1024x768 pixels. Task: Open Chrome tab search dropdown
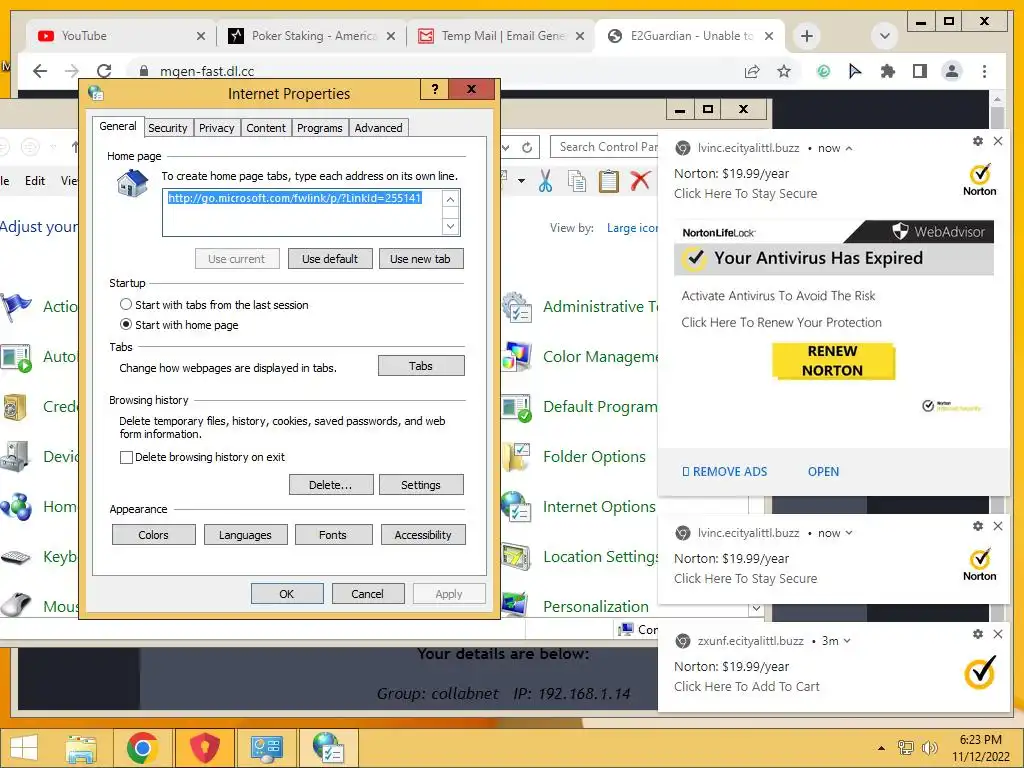pos(884,36)
